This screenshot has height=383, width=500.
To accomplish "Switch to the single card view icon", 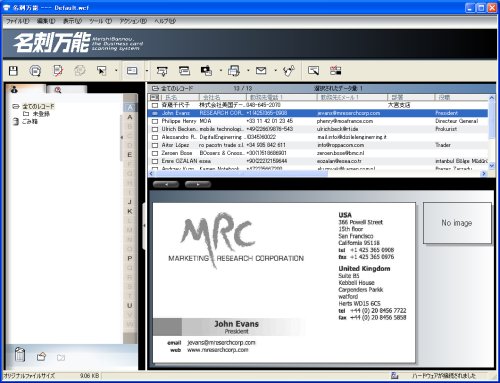I will click(132, 71).
